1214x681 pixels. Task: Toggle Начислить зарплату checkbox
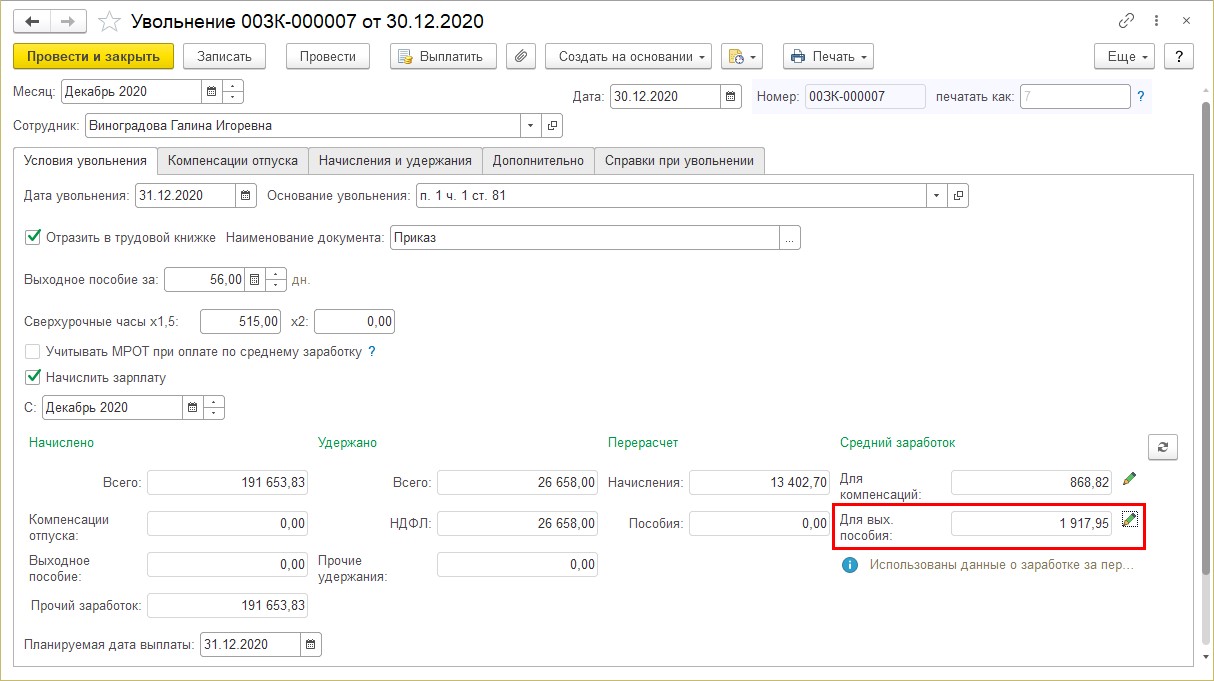pos(32,378)
